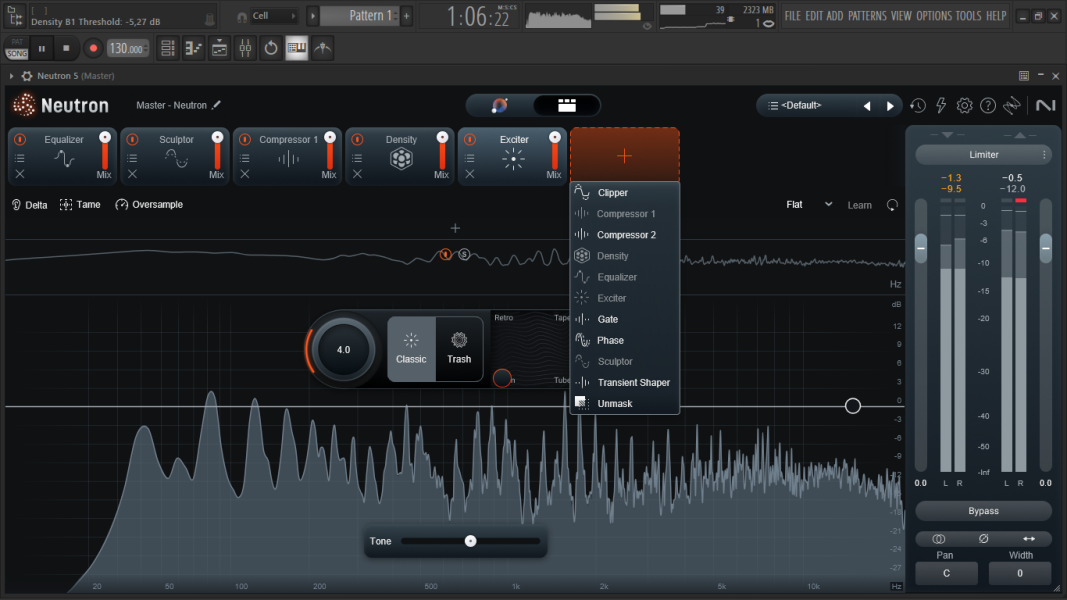Open the Flat dropdown
The image size is (1067, 600).
[809, 205]
